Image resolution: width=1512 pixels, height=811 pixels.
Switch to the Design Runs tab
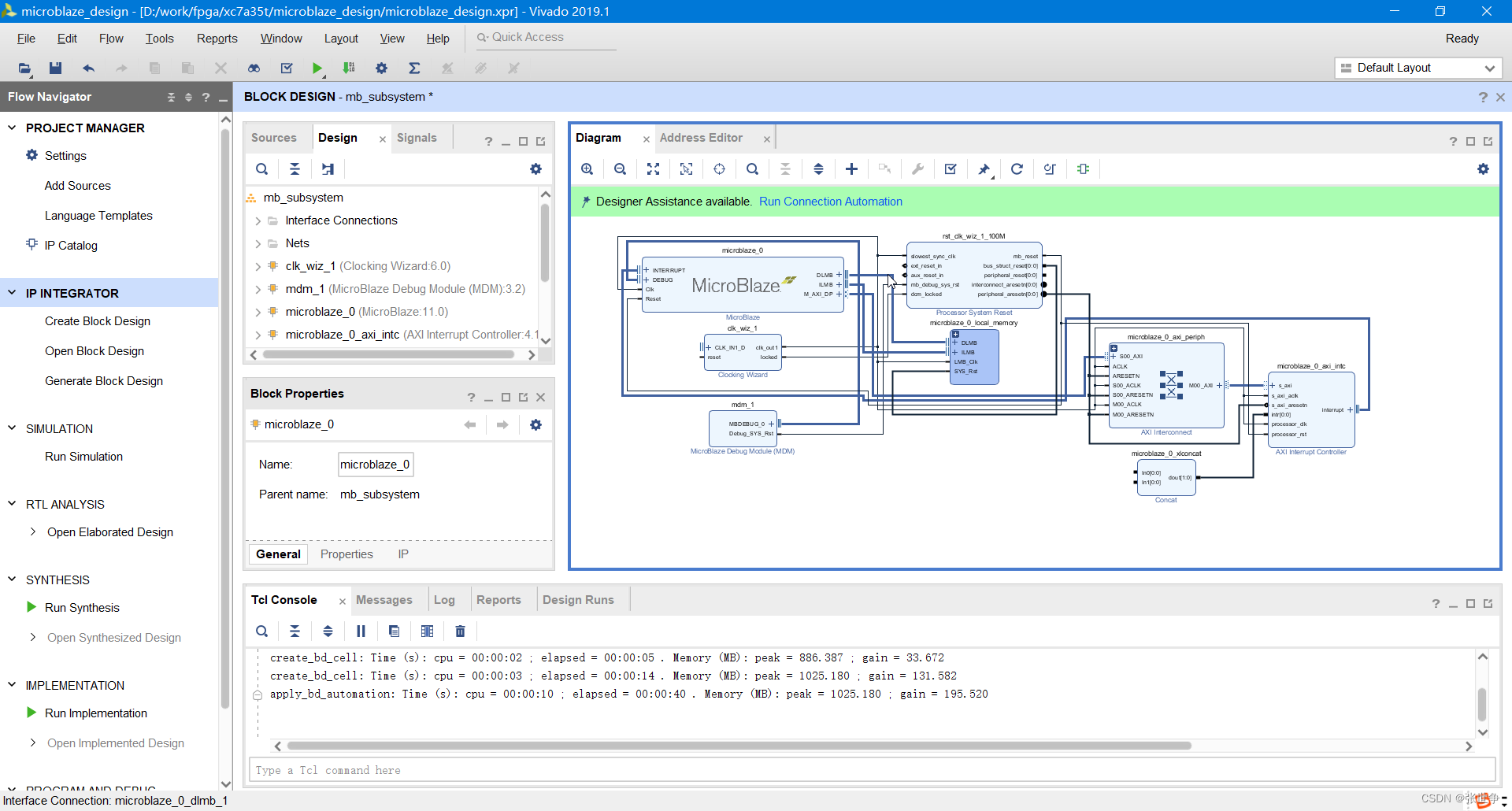tap(578, 599)
